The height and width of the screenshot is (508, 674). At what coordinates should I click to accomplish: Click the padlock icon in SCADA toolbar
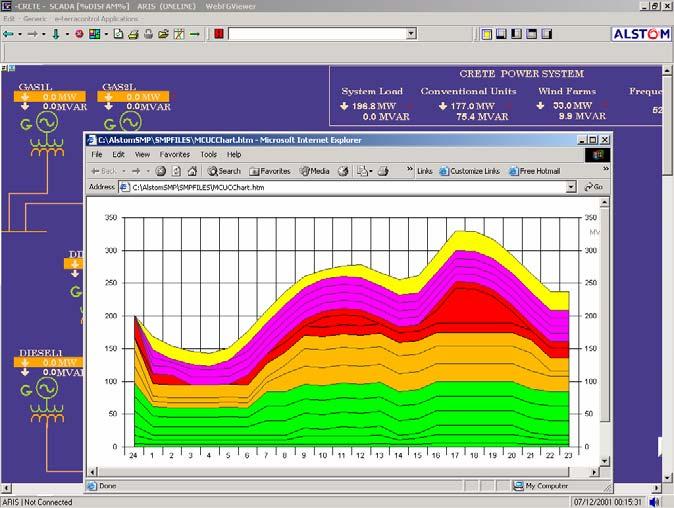(148, 34)
